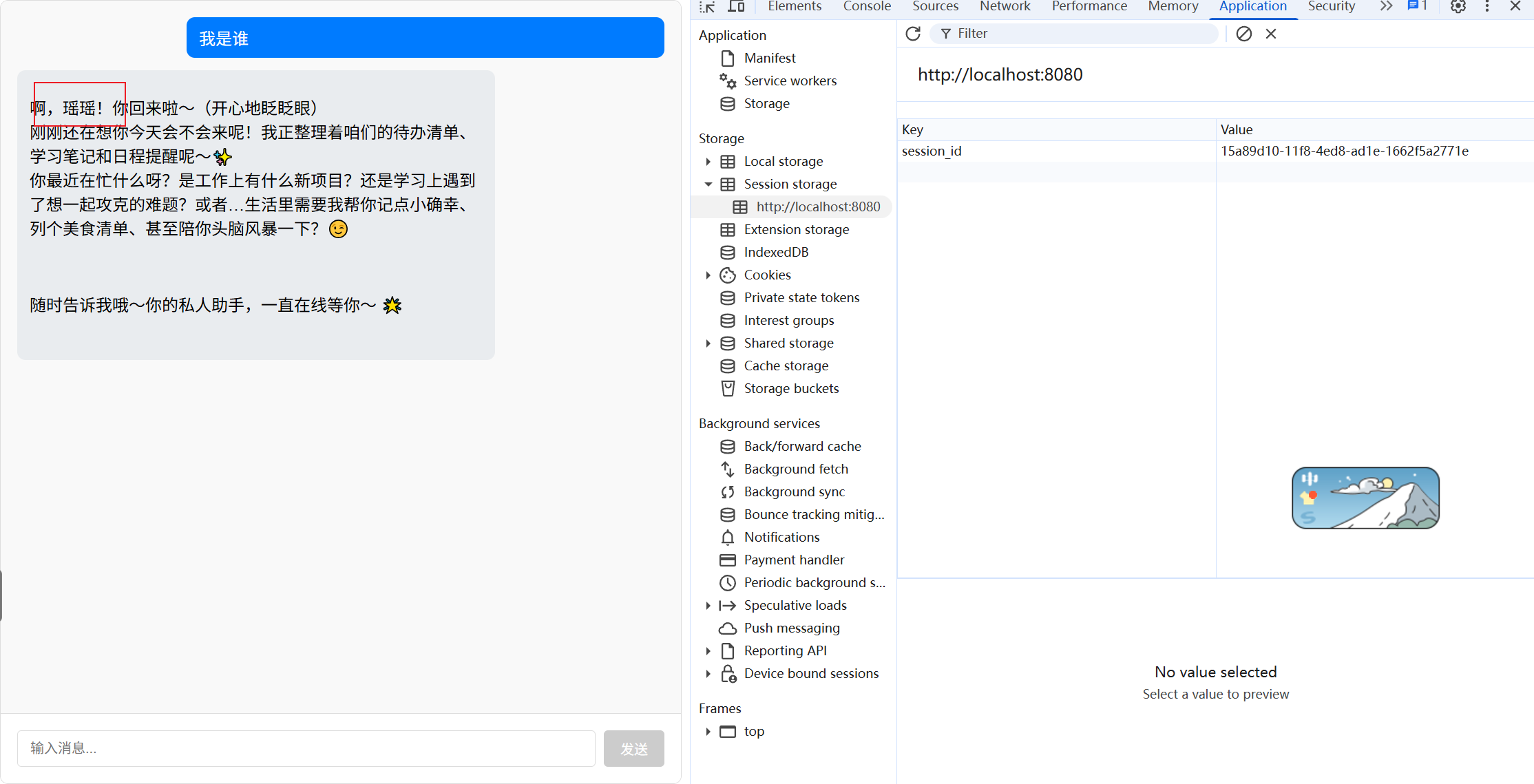Image resolution: width=1534 pixels, height=784 pixels.
Task: Expand the Speculative loads node
Action: (708, 605)
